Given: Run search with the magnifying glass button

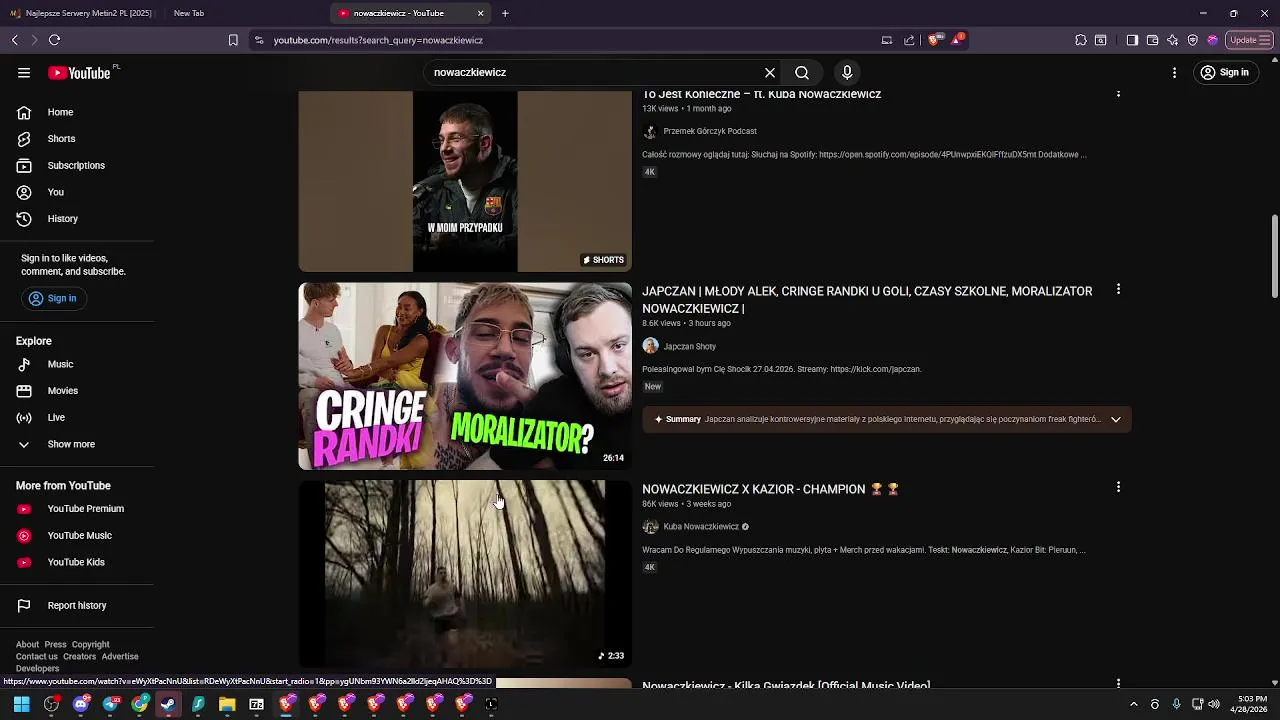Looking at the screenshot, I should [802, 72].
